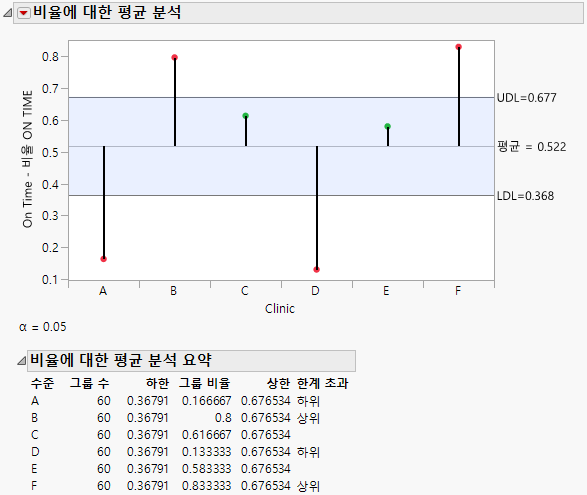Collapse the 비율에 대한 평균 분석 요약 section

point(22,361)
